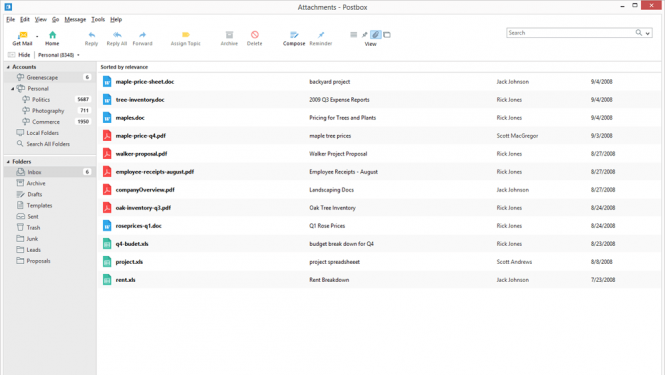Image resolution: width=665 pixels, height=375 pixels.
Task: Select the Commerce topic folder
Action: (x=50, y=122)
